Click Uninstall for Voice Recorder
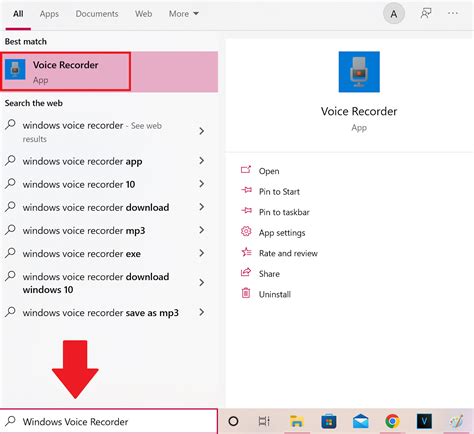This screenshot has height=434, width=474. pos(275,294)
